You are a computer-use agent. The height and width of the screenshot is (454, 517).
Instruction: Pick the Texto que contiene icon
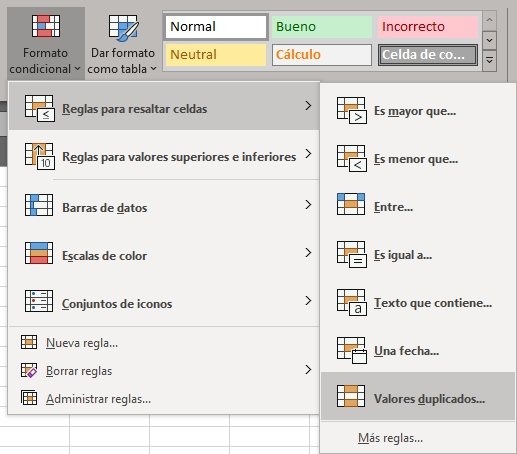[352, 302]
